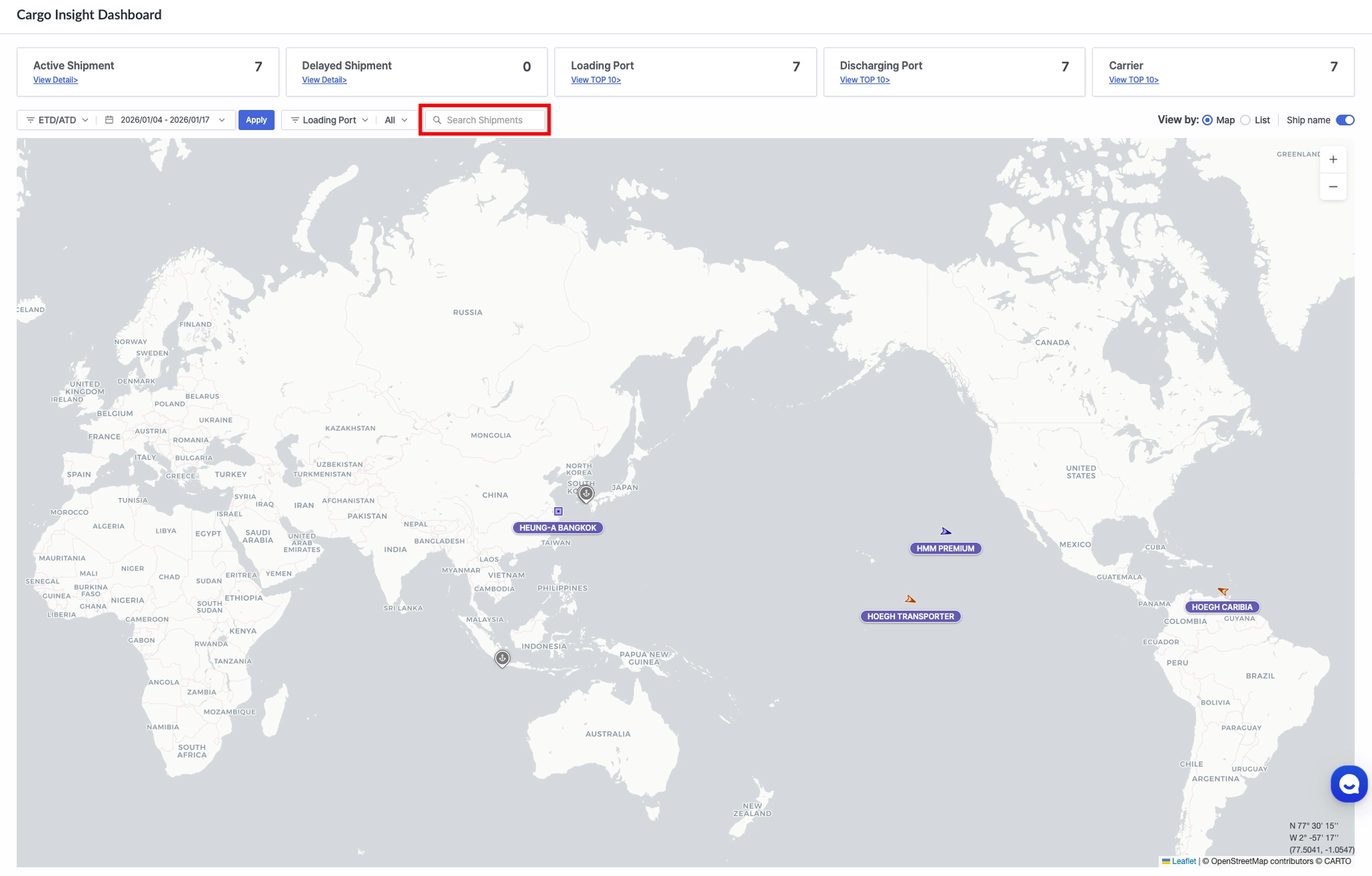1372x876 pixels.
Task: Click the HOEGH TRANSPORTER ship arrow marker
Action: coord(910,599)
